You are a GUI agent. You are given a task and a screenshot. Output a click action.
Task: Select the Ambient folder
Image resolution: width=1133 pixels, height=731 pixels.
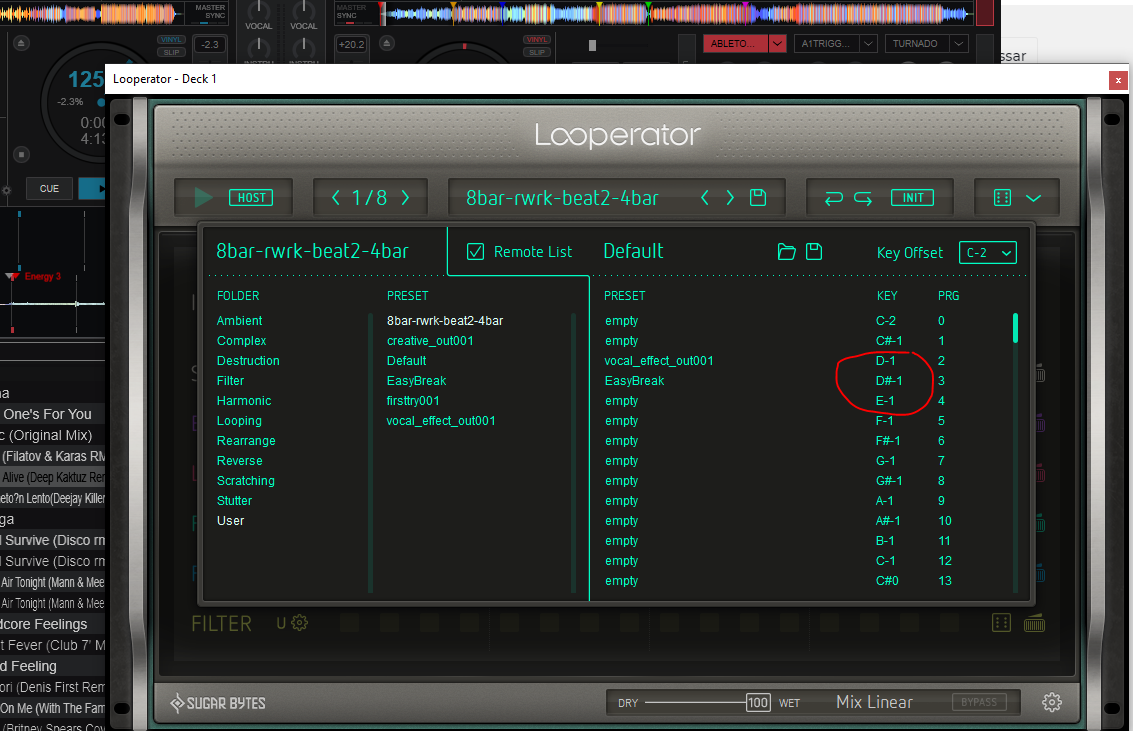click(x=239, y=321)
